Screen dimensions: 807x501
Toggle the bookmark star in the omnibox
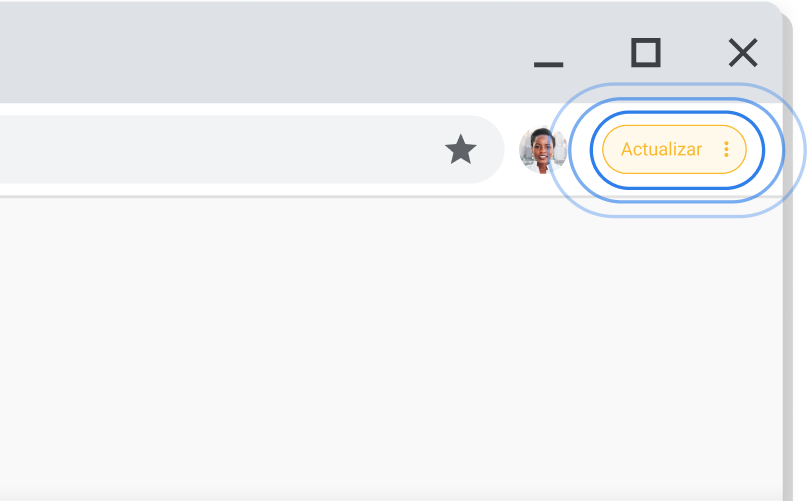point(460,150)
